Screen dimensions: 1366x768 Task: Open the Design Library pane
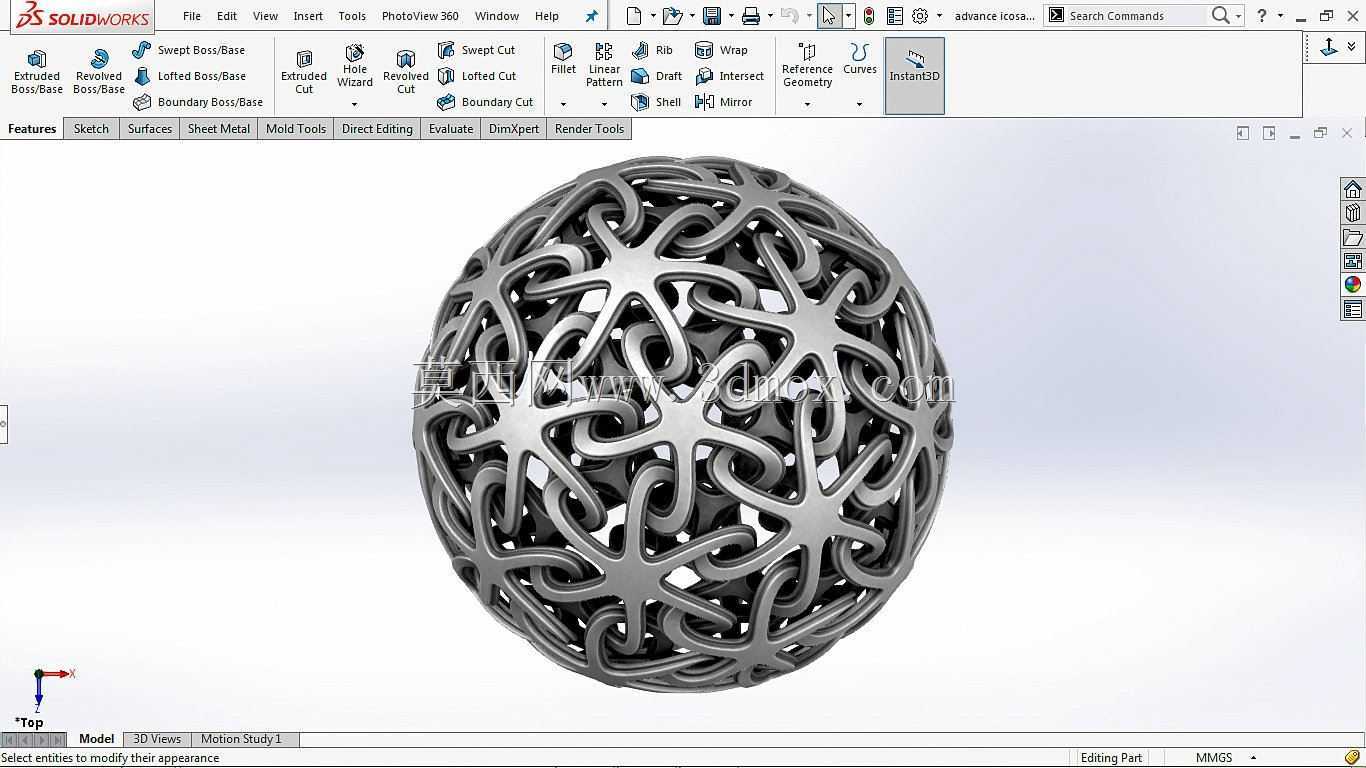(x=1353, y=214)
